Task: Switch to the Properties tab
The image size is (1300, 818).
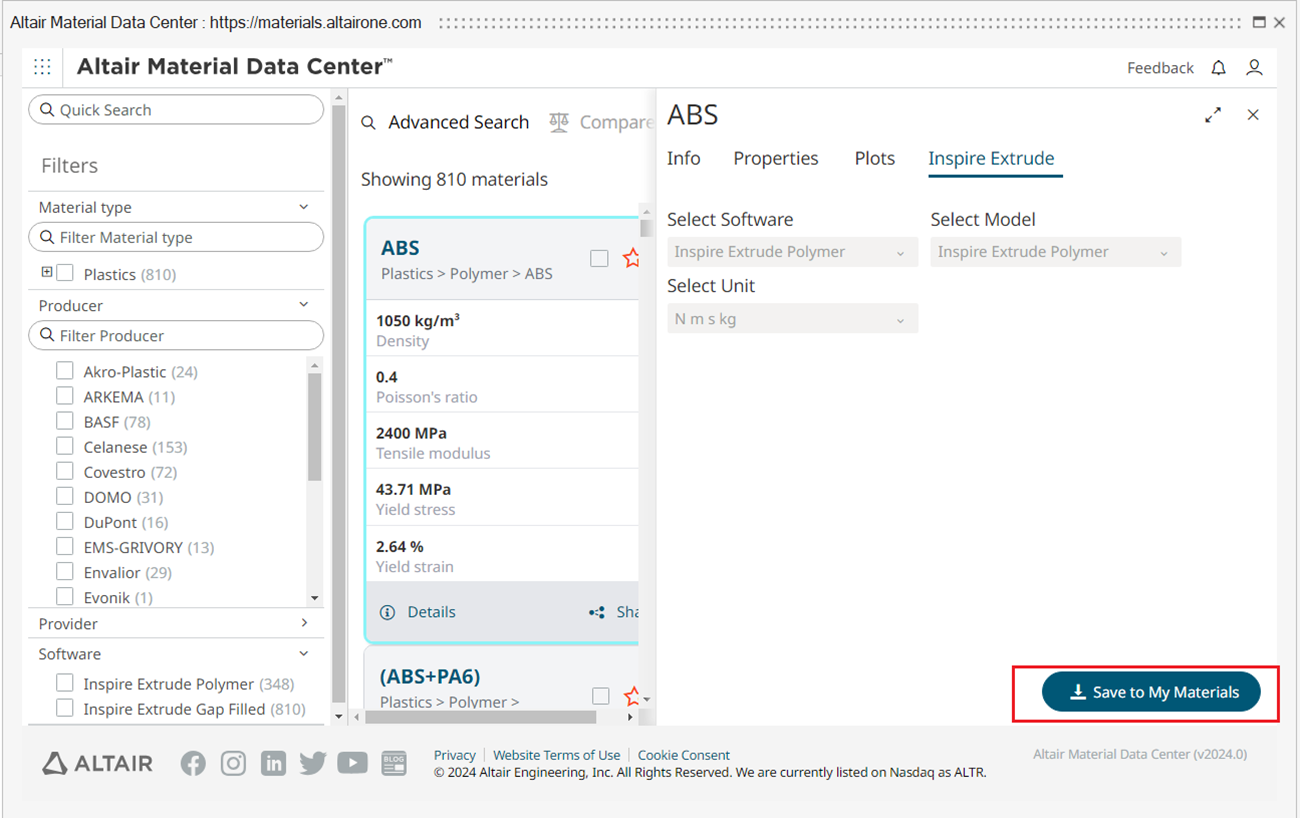Action: [776, 158]
